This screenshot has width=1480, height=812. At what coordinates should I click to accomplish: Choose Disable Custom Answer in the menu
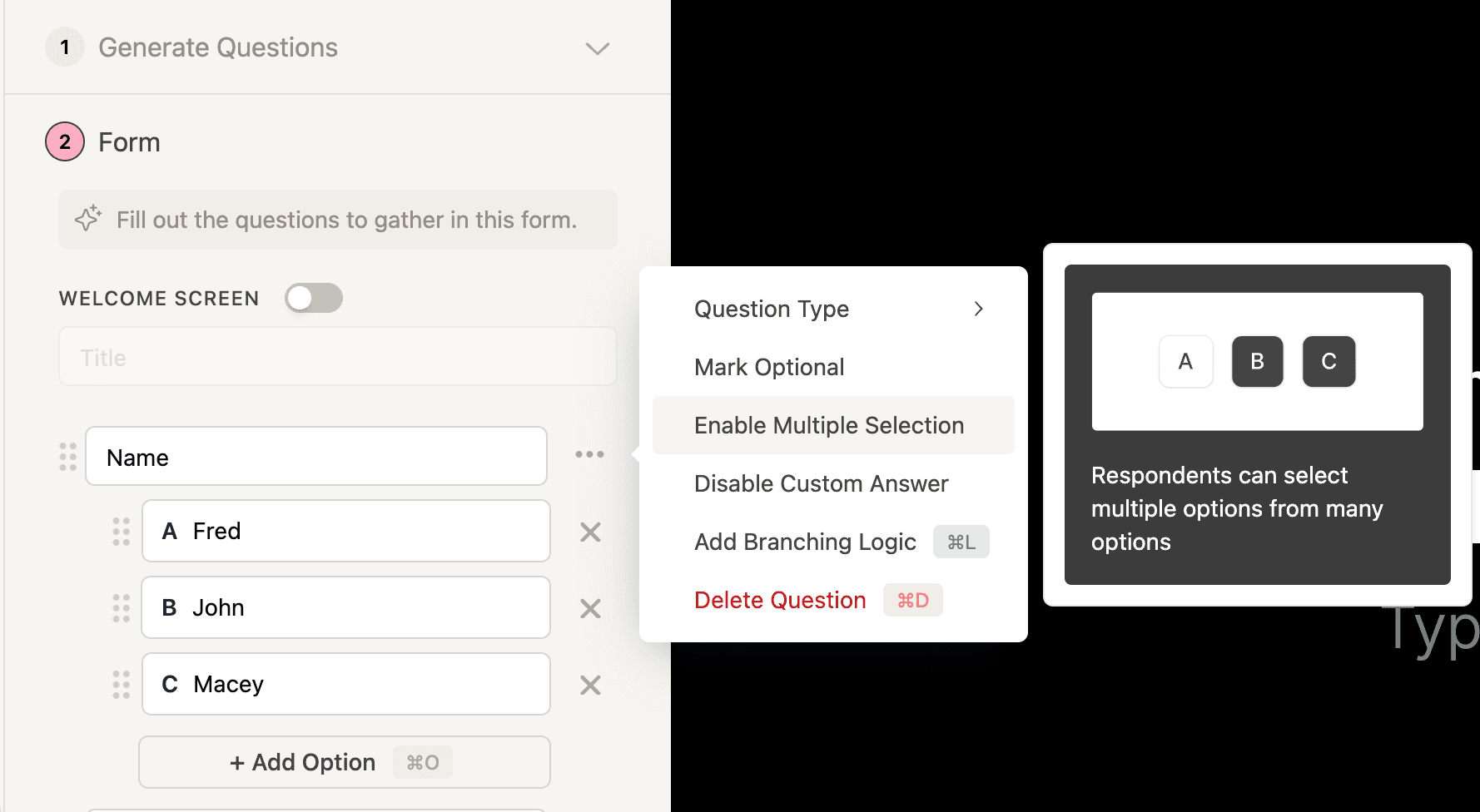point(821,483)
